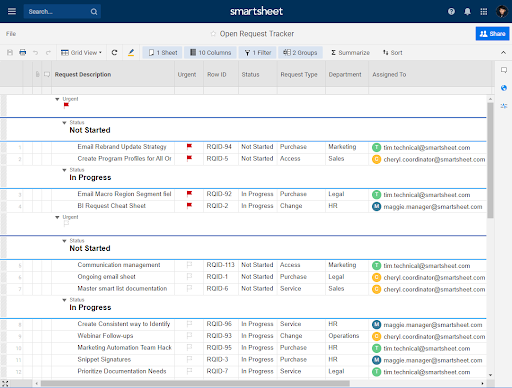Open the File menu
The image size is (512, 388).
(11, 34)
